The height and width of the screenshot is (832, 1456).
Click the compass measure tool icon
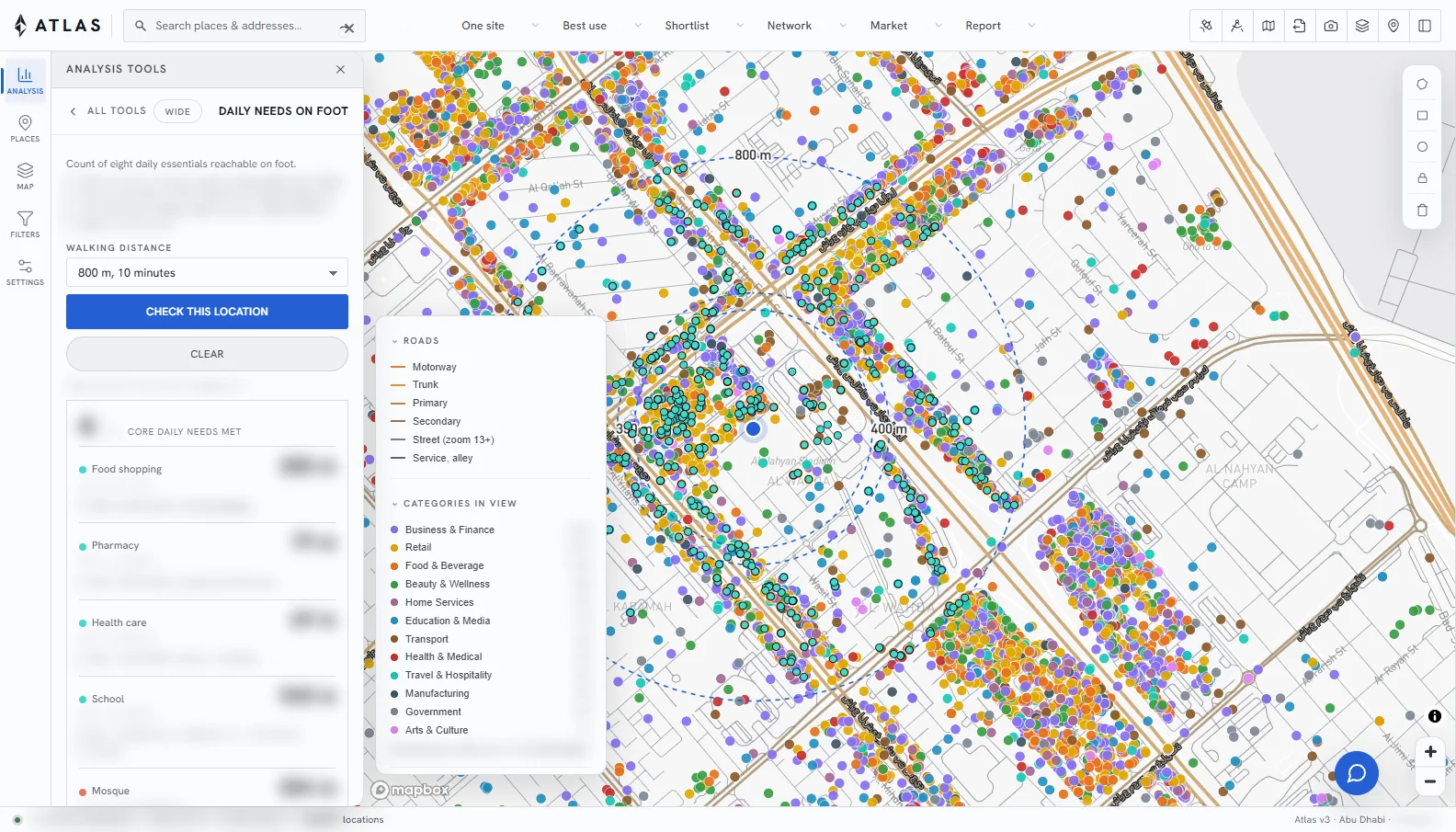click(1237, 26)
